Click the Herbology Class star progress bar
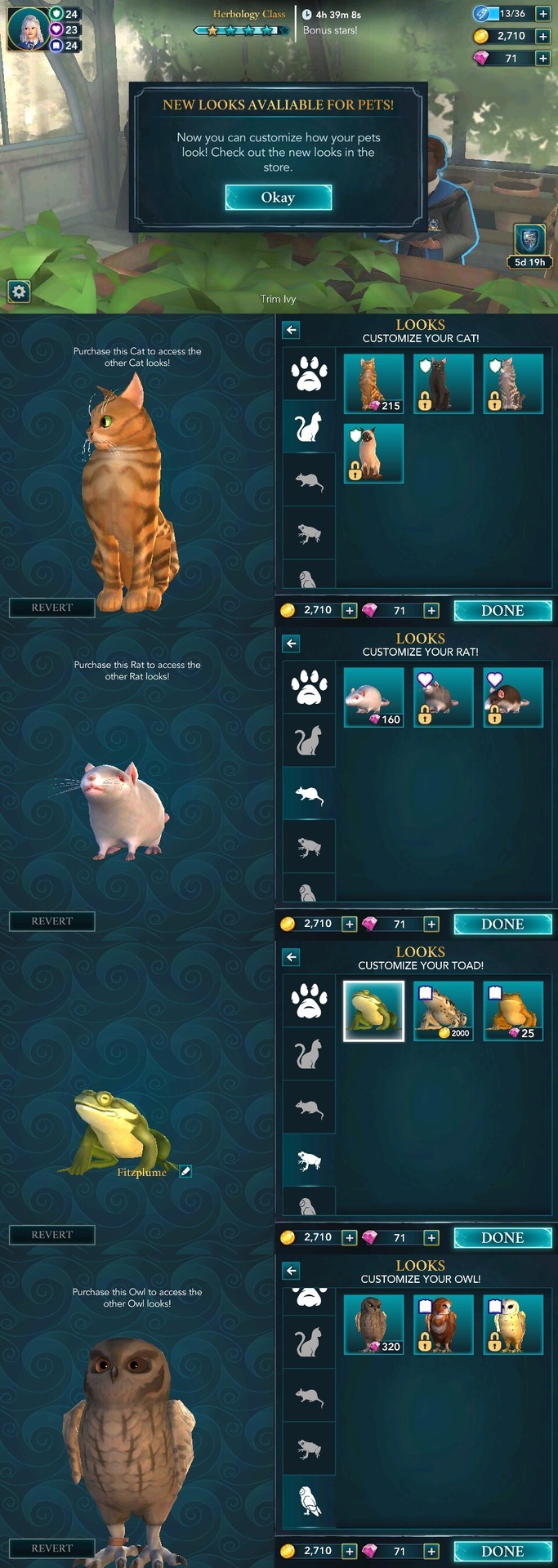This screenshot has height=1568, width=558. [x=241, y=30]
